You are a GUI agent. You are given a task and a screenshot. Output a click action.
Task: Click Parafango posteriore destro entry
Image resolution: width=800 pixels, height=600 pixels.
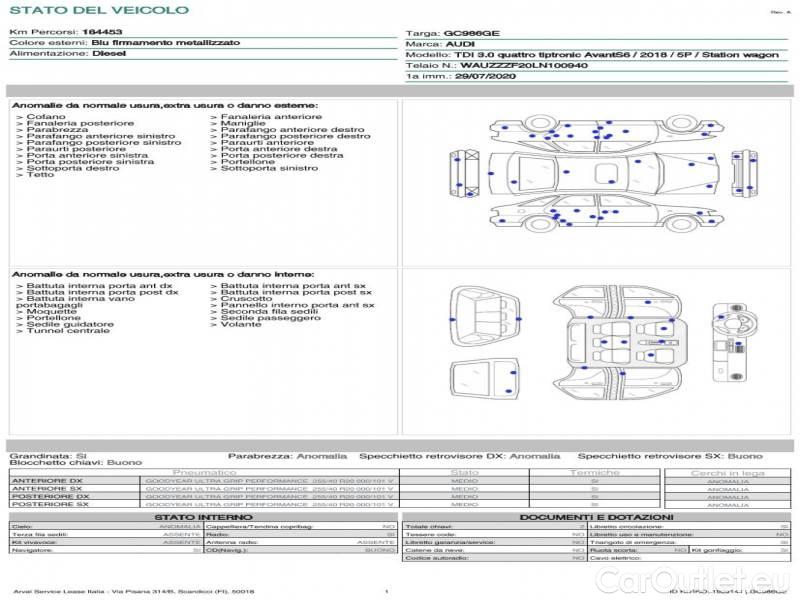tap(295, 136)
